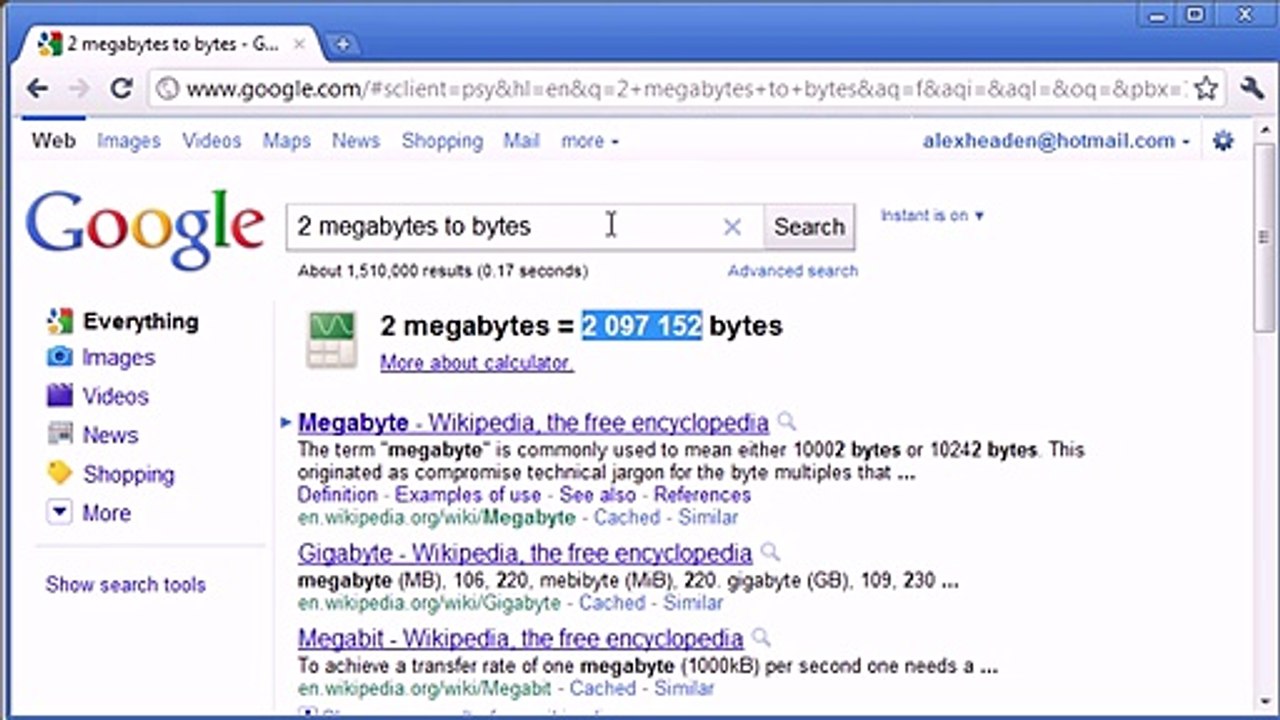Select the Web tab in top bar

point(54,141)
